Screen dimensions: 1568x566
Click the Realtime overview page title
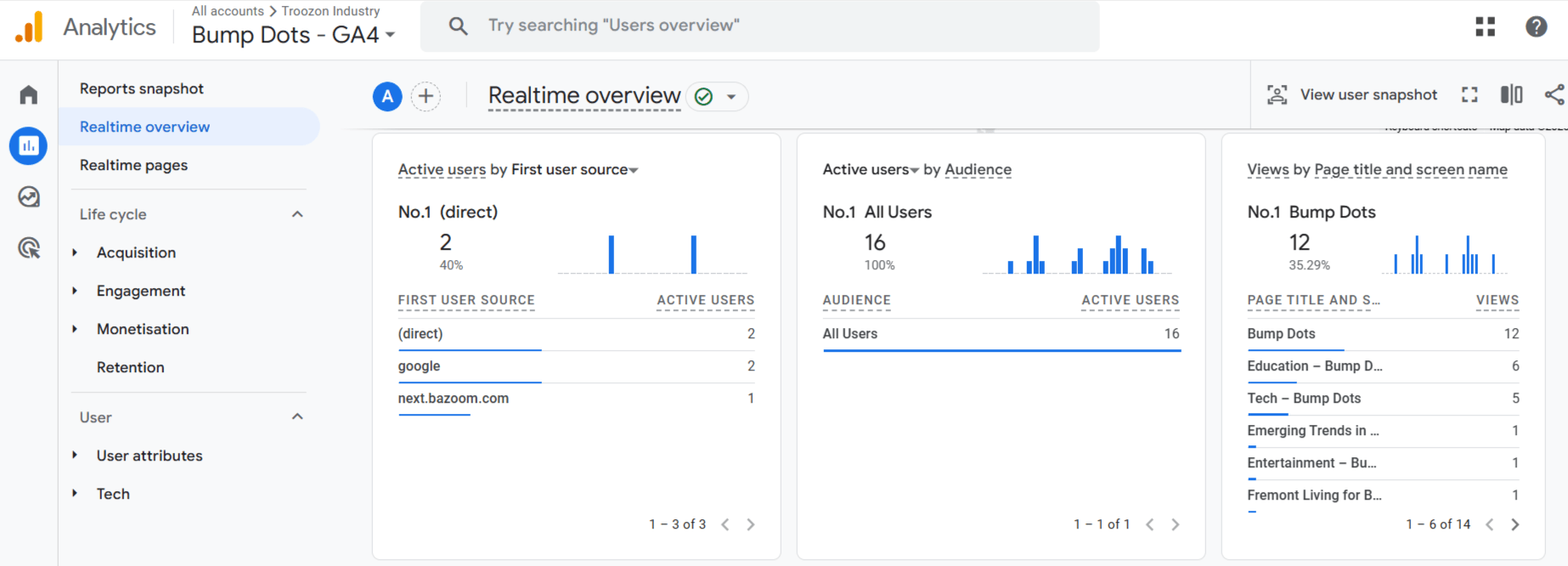pyautogui.click(x=584, y=96)
